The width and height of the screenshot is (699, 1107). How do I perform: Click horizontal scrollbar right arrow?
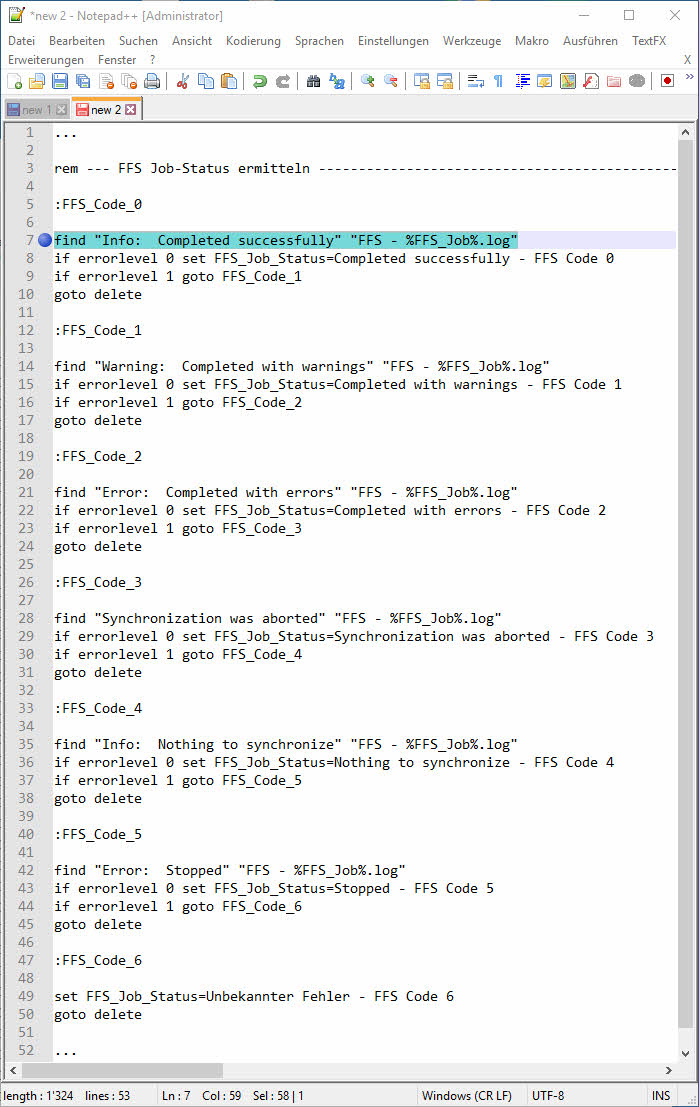[x=668, y=1070]
